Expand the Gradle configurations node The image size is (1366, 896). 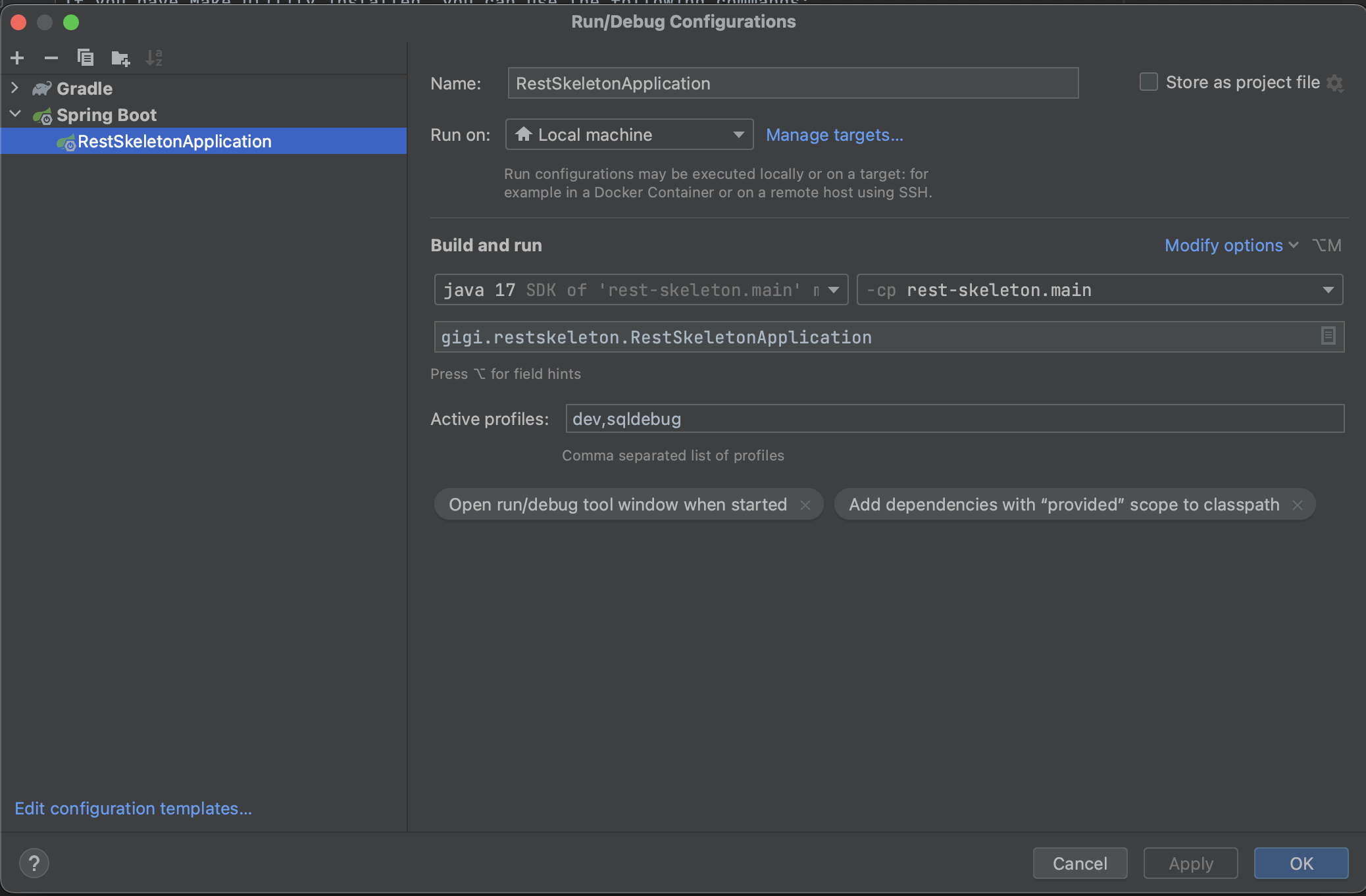tap(15, 88)
